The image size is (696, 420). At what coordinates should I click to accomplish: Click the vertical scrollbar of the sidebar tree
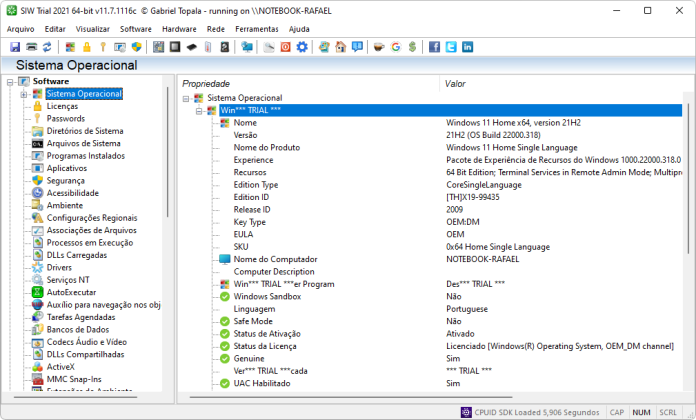click(x=167, y=152)
